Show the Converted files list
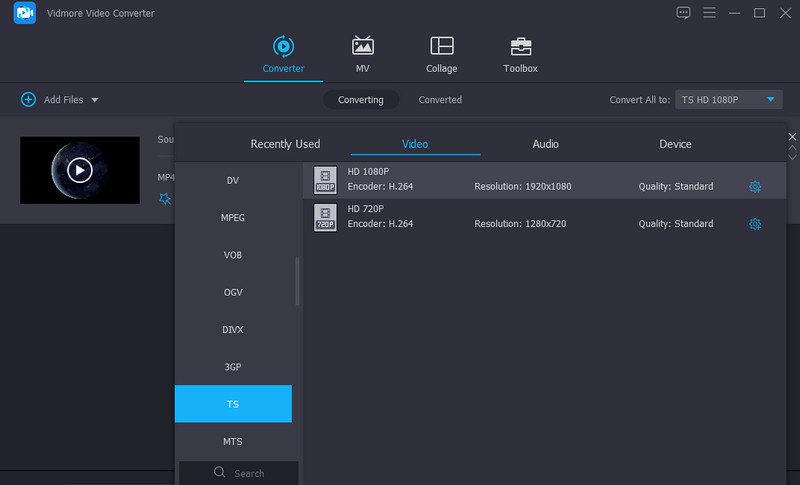800x485 pixels. [440, 100]
